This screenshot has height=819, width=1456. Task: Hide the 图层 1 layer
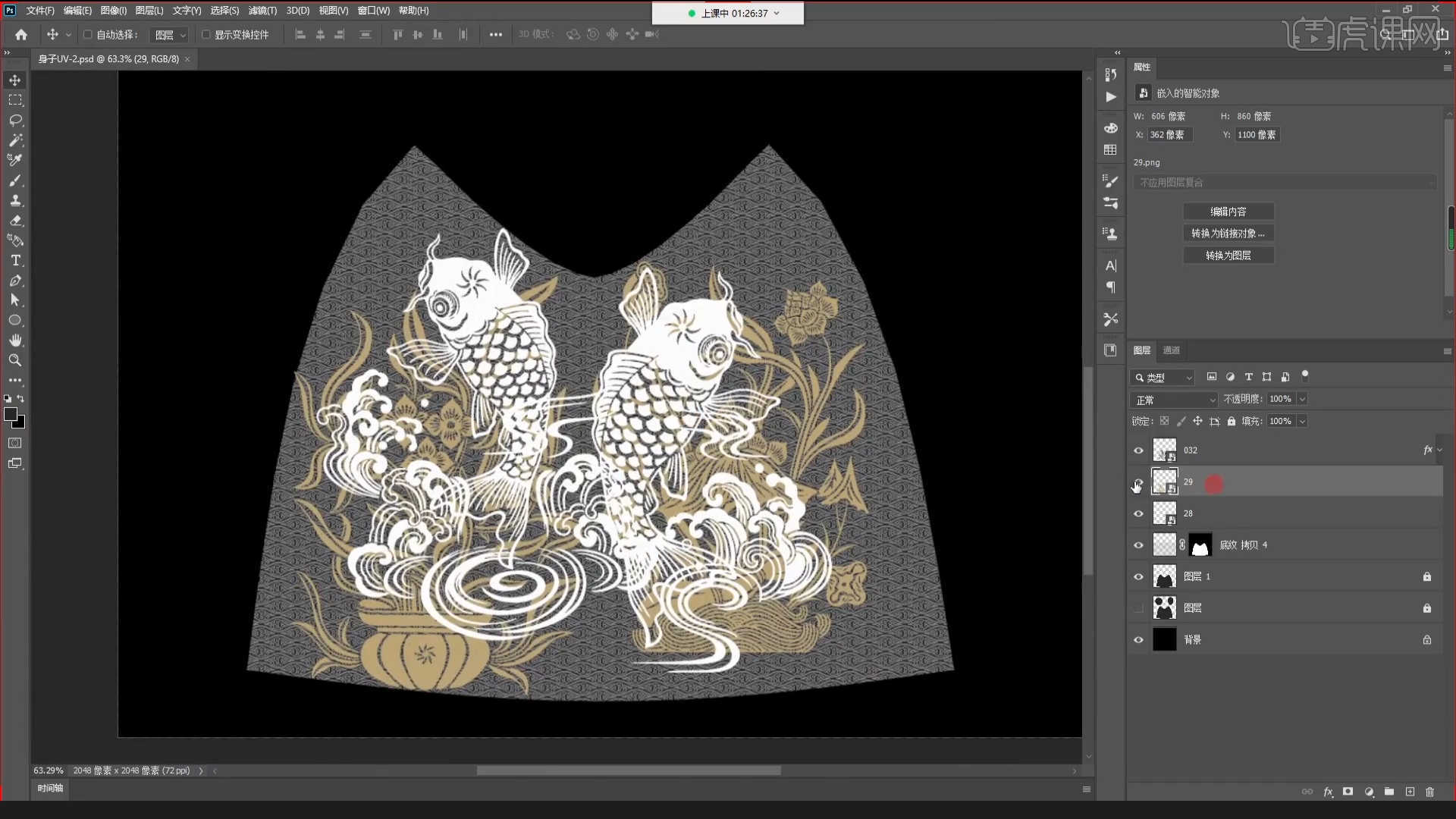(x=1138, y=577)
